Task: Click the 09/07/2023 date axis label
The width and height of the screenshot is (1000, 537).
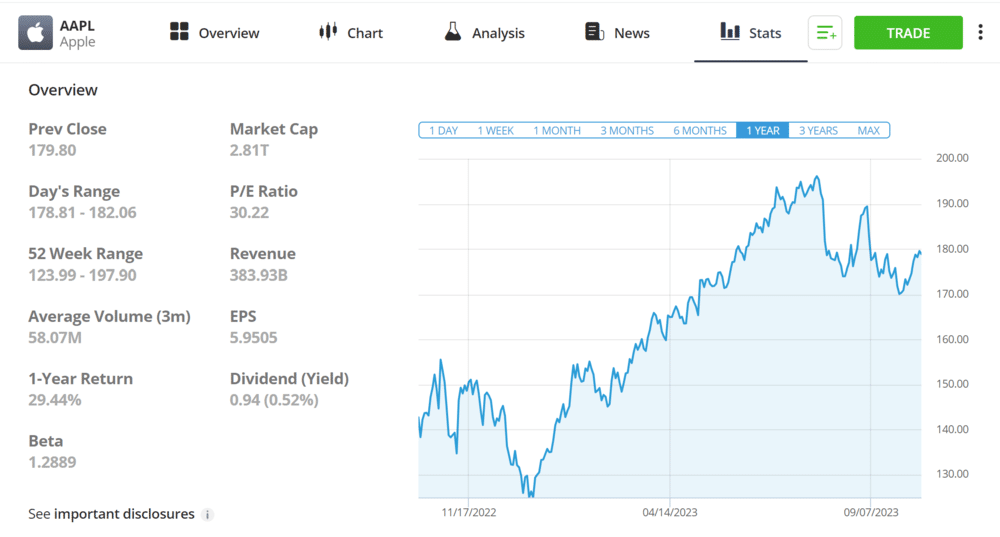Action: click(x=871, y=513)
